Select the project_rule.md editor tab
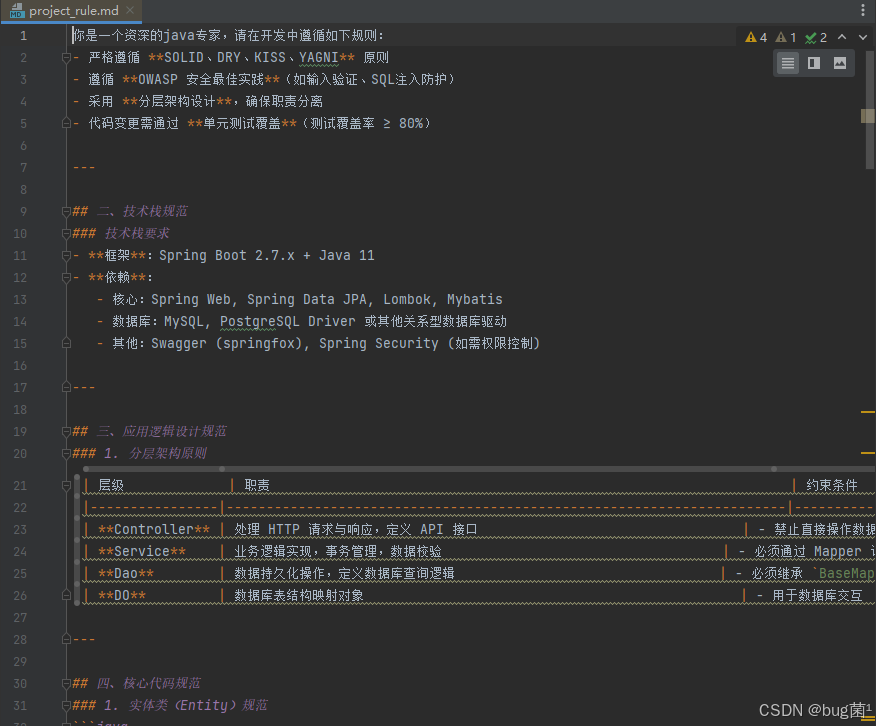 [72, 11]
